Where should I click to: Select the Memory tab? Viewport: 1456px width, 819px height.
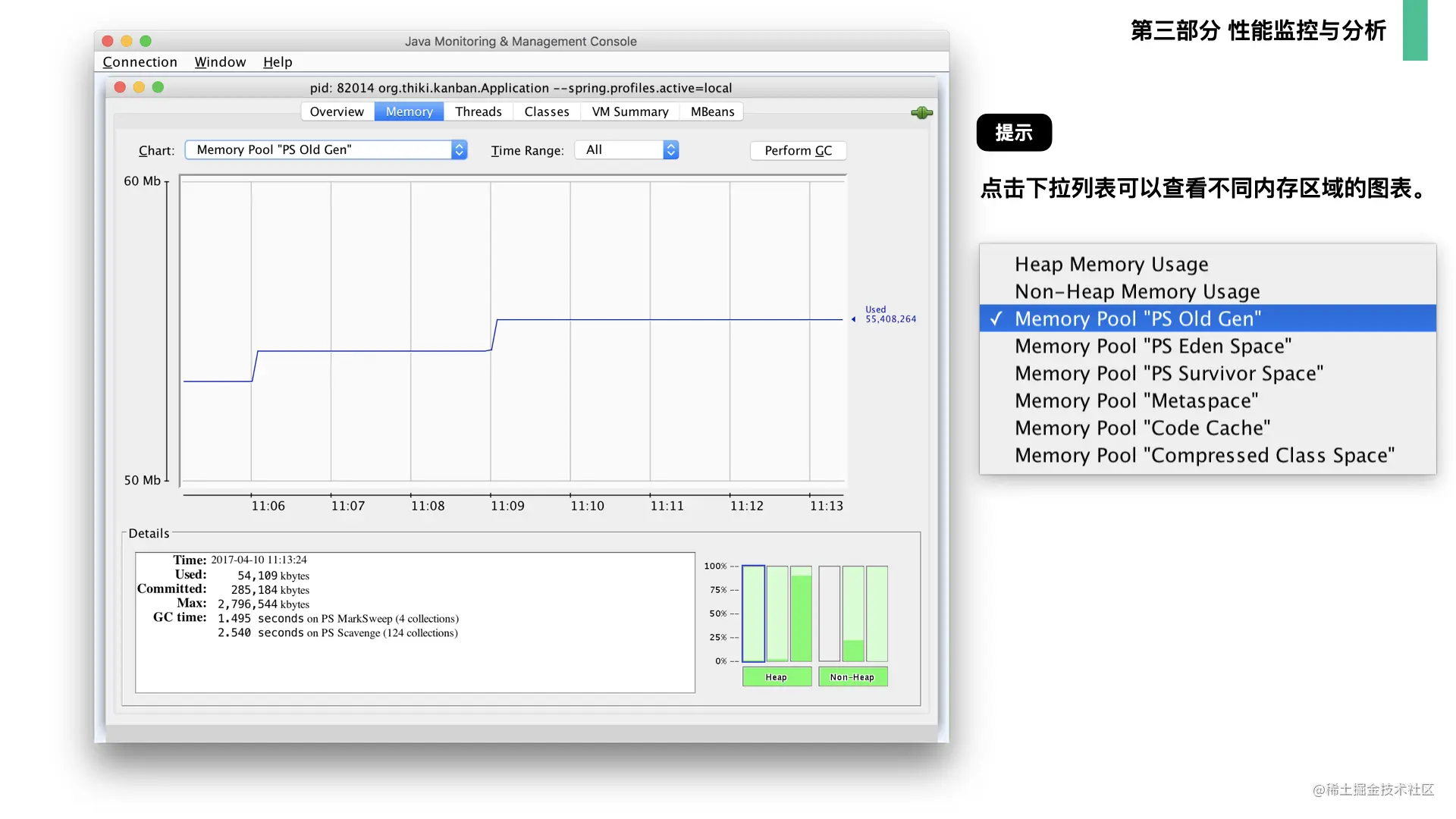[409, 111]
